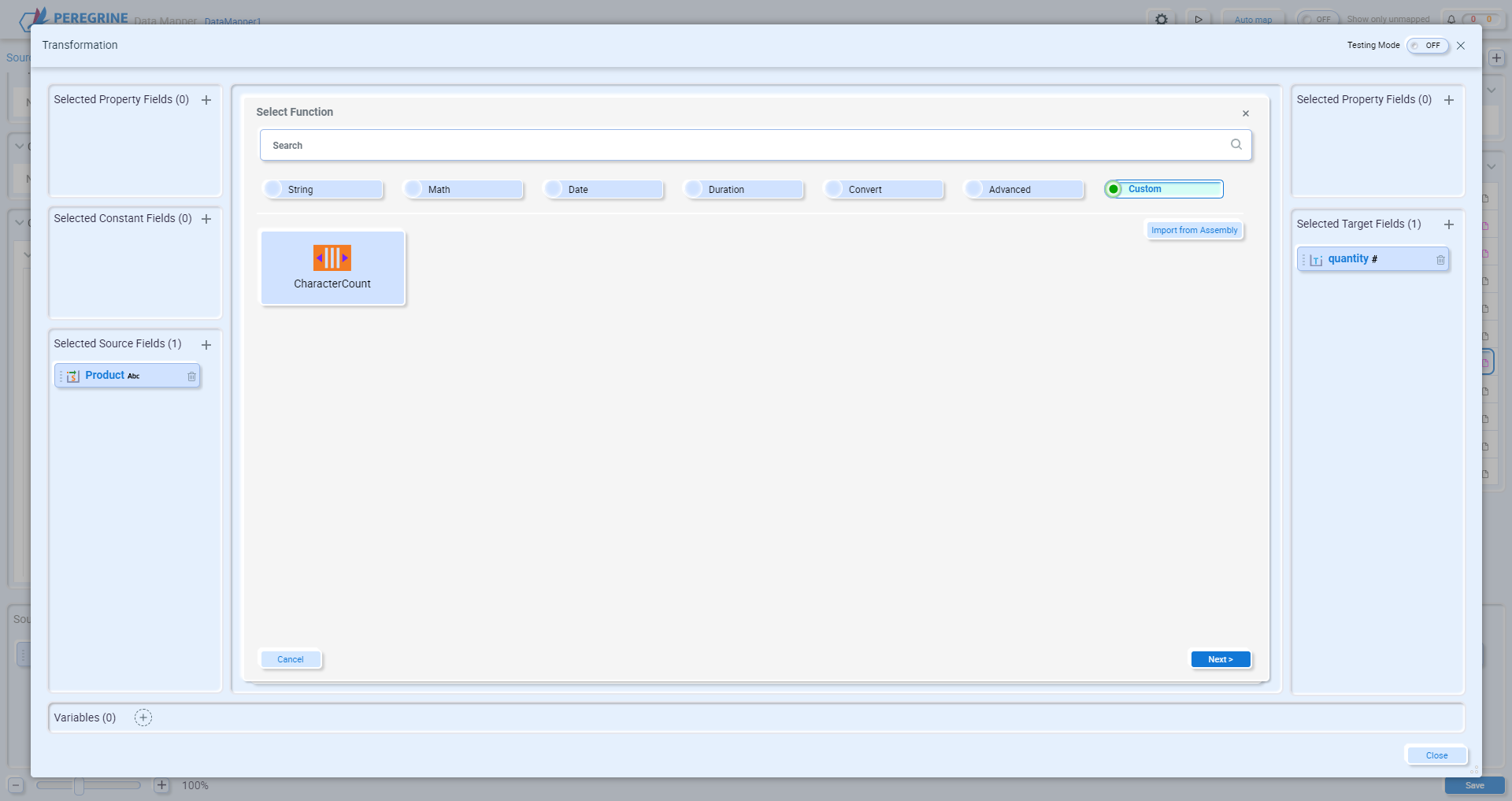Select the Product source field chip
The image size is (1512, 801).
[x=128, y=376]
